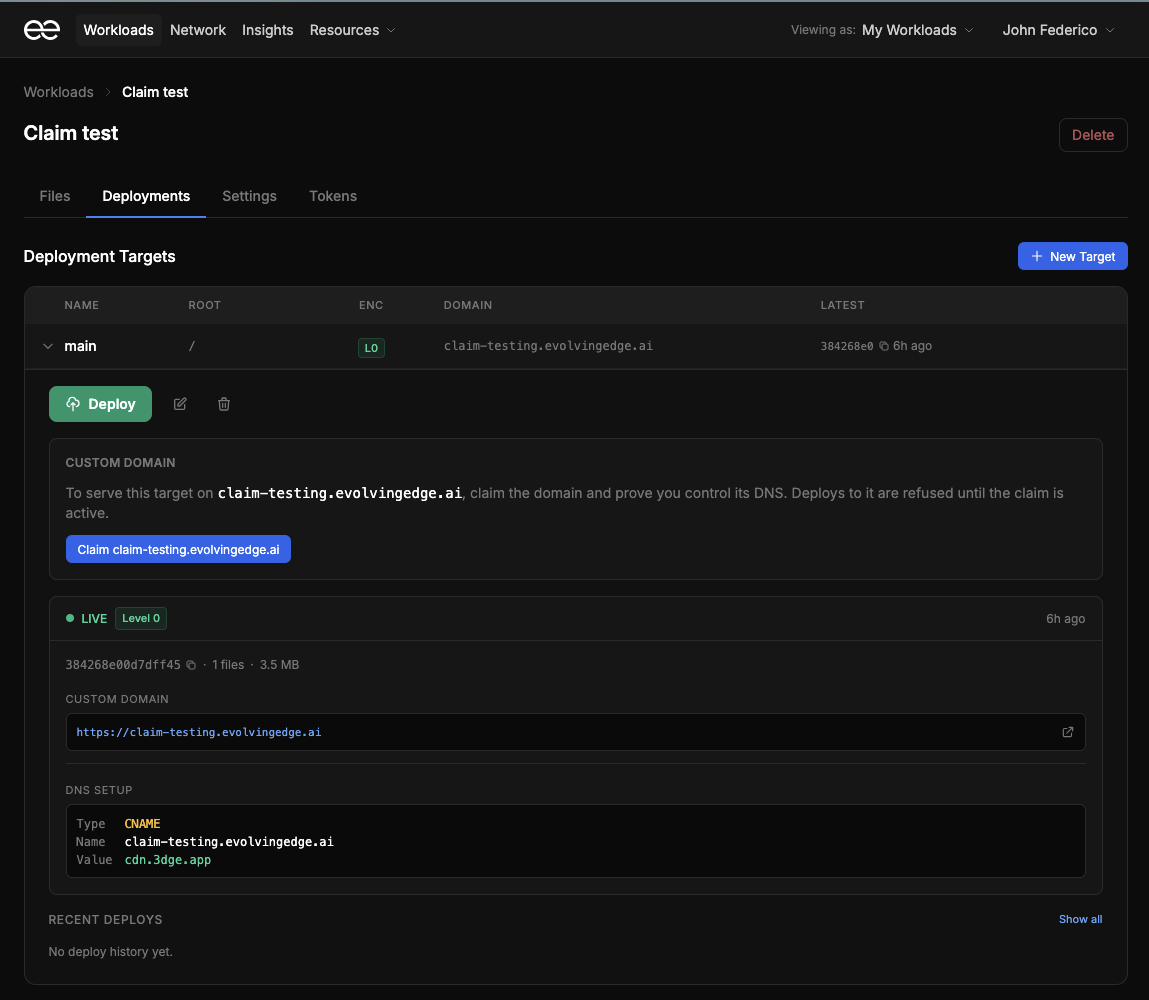Copy the latest deploy hash 384268e0
The height and width of the screenshot is (1000, 1149).
point(884,347)
